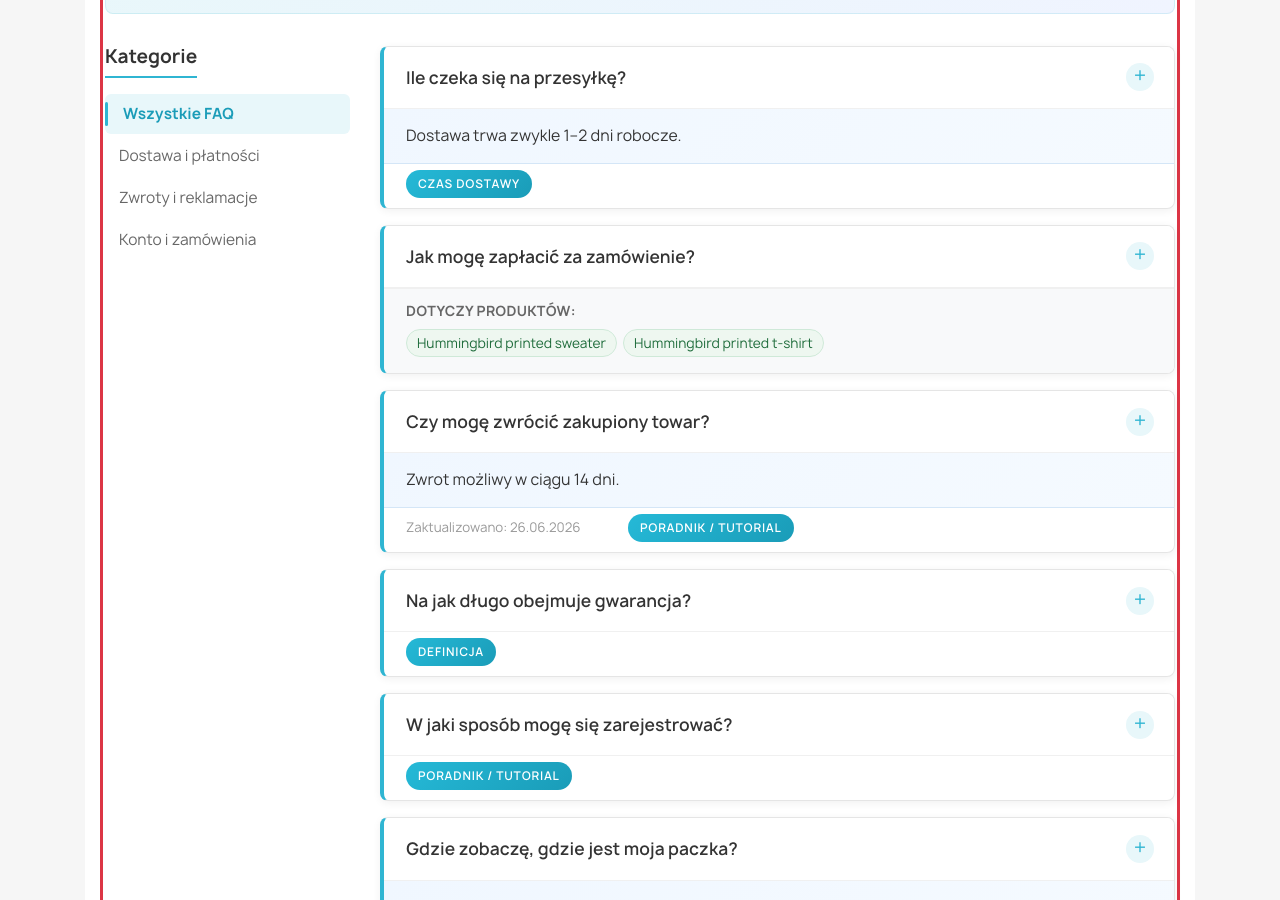This screenshot has width=1280, height=900.
Task: Click the 'Zaktualizowano: 26.06.2026' date text
Action: [493, 527]
